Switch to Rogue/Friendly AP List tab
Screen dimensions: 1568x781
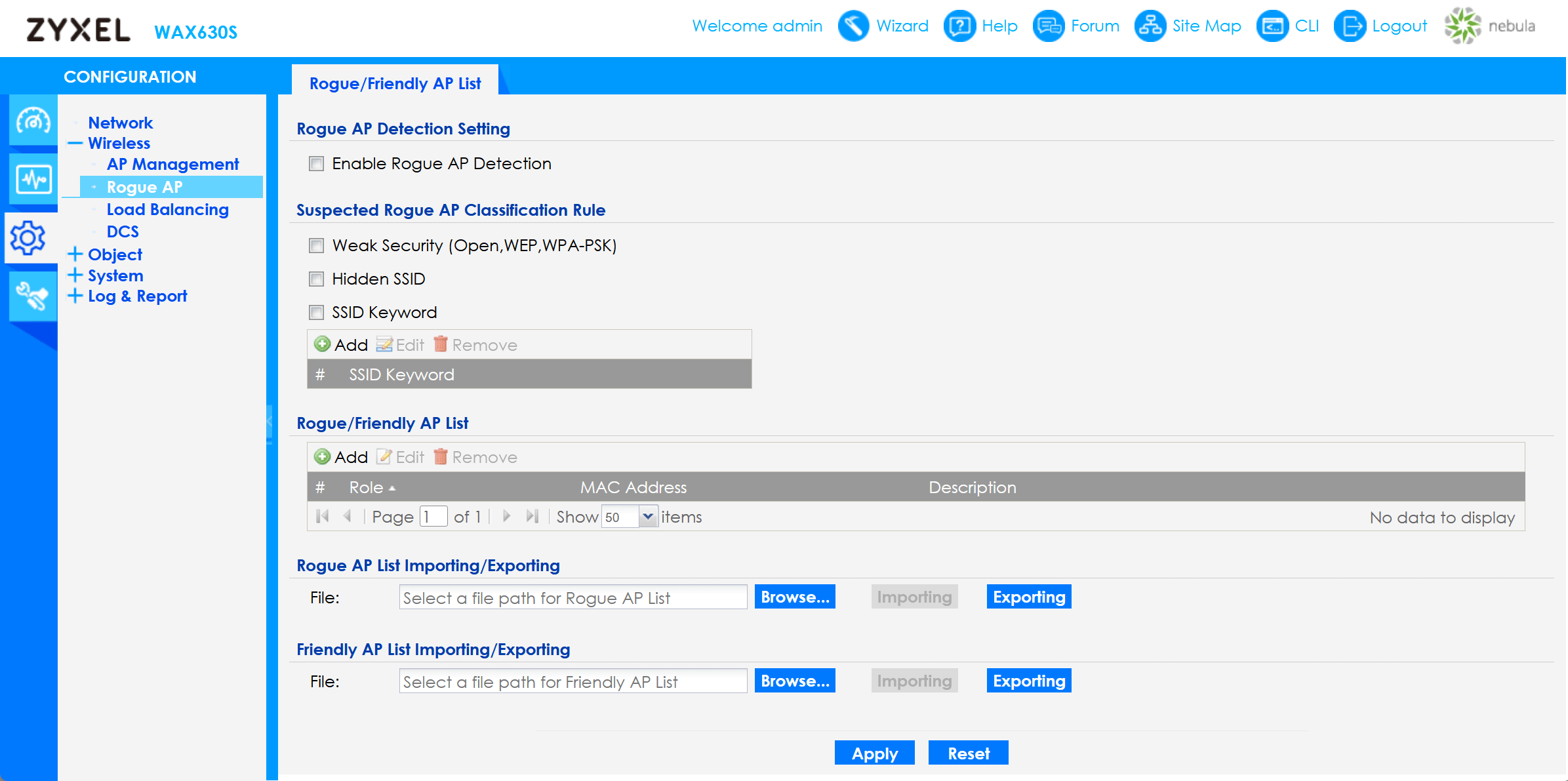pos(395,83)
